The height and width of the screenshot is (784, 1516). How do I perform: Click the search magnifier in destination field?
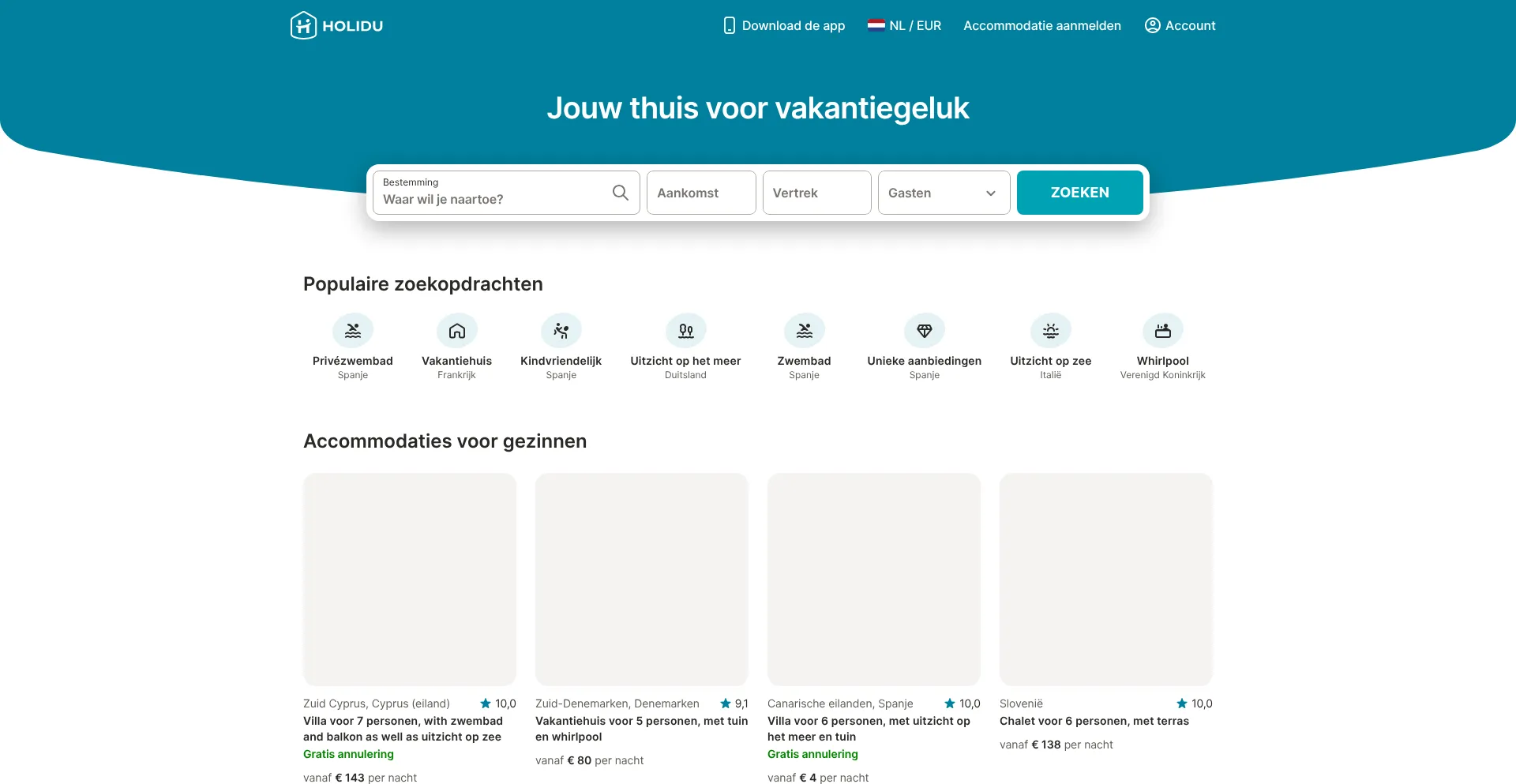621,193
